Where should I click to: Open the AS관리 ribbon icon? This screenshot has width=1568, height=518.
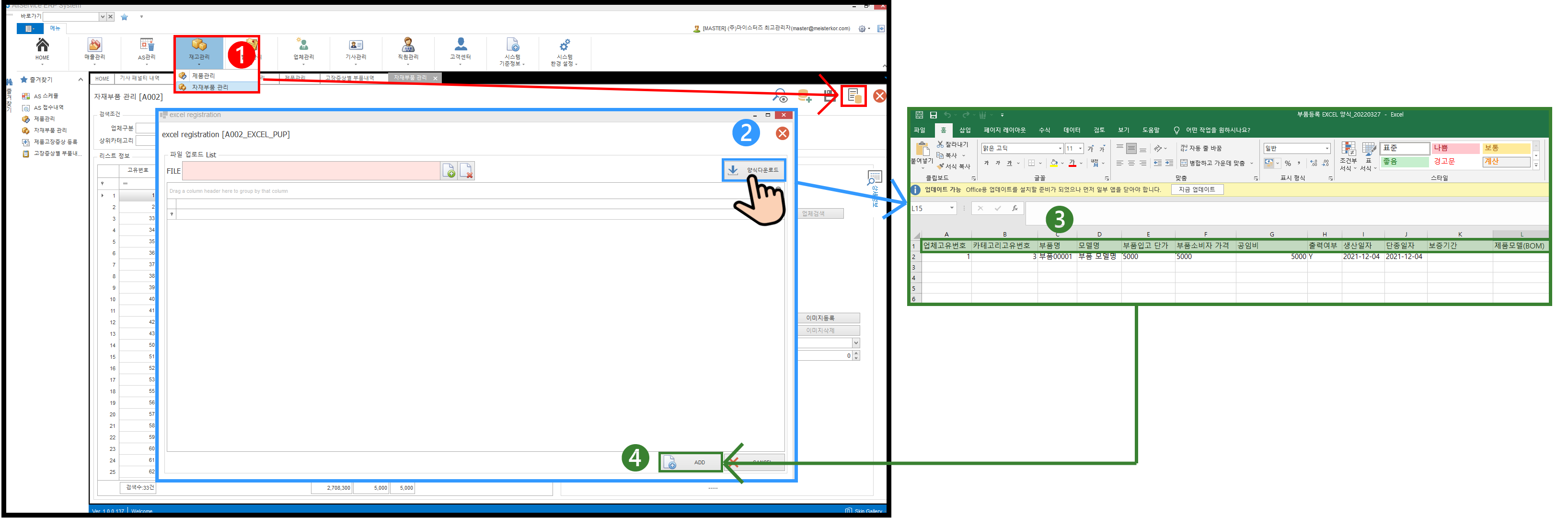(x=147, y=49)
